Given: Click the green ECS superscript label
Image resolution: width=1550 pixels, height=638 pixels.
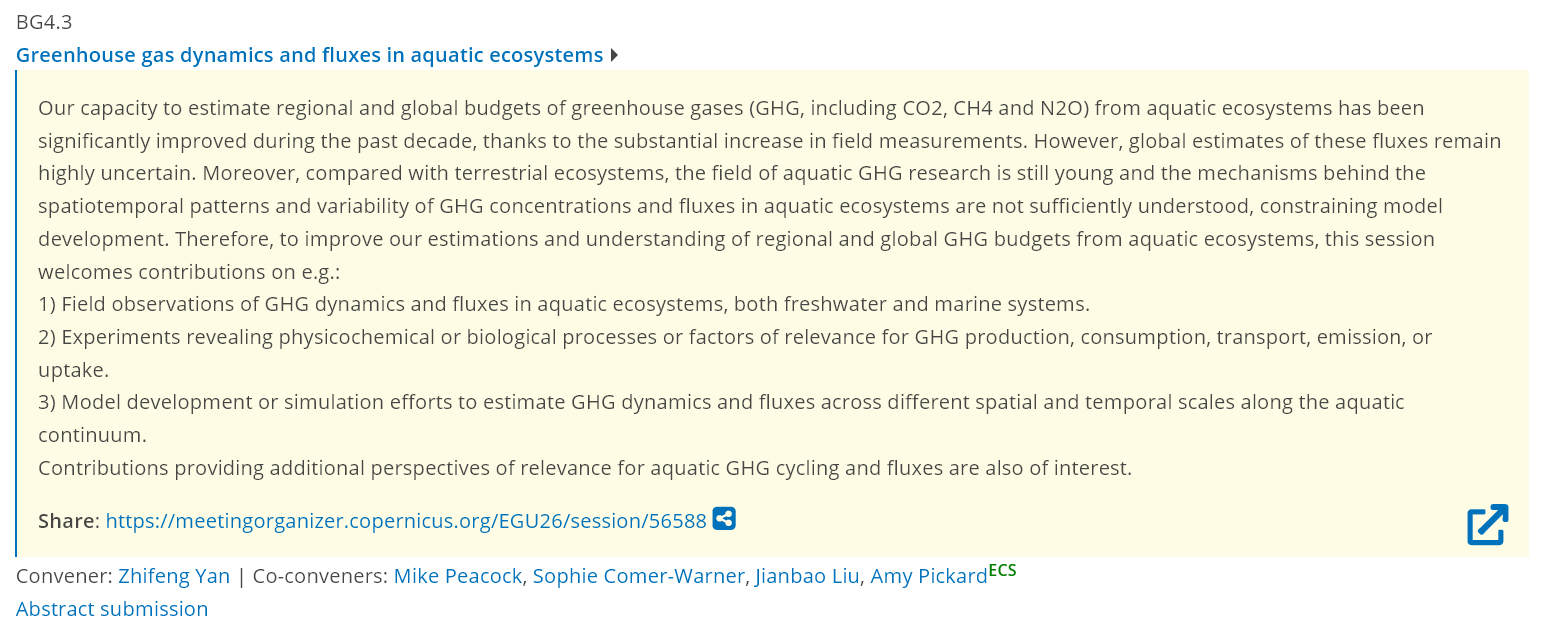Looking at the screenshot, I should (x=1002, y=571).
